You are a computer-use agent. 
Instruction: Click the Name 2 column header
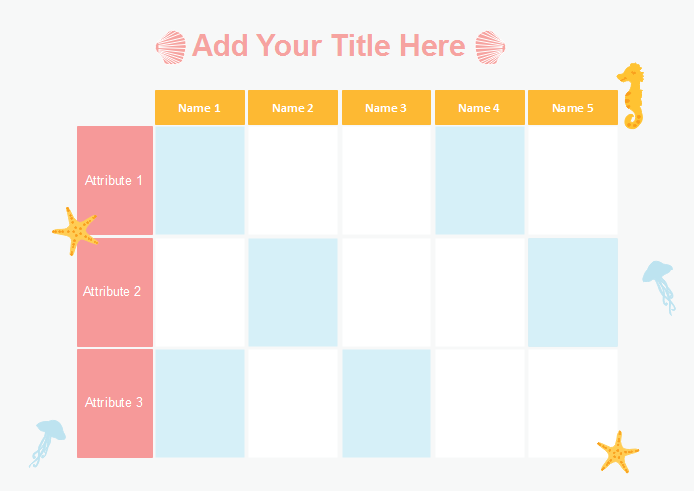tap(293, 108)
